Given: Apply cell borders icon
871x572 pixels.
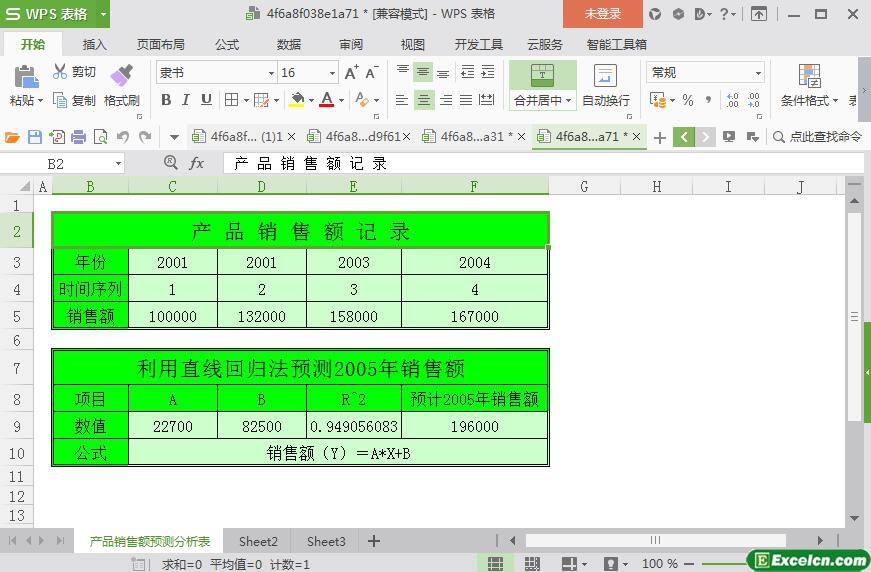Looking at the screenshot, I should [231, 100].
